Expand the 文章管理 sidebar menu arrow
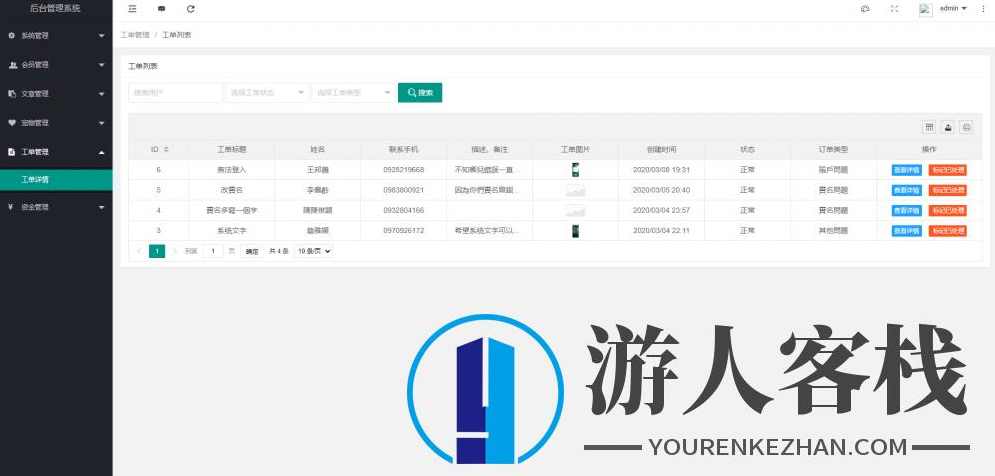Viewport: 995px width, 476px height. 102,94
